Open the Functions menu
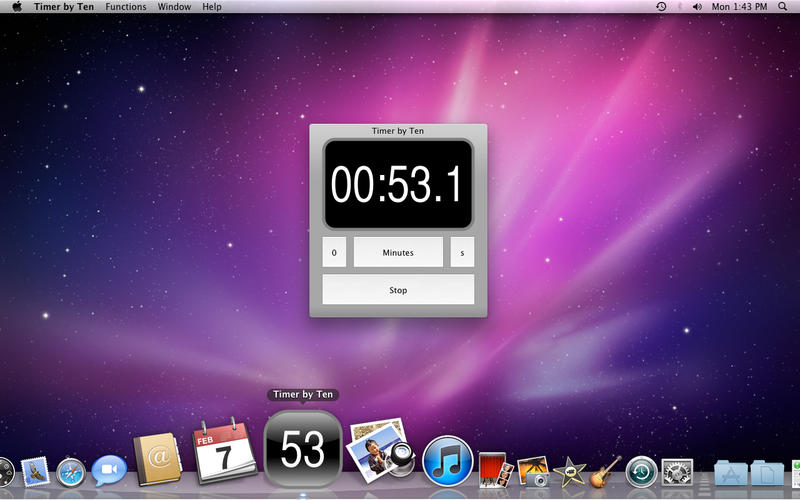The width and height of the screenshot is (800, 500). pos(126,7)
